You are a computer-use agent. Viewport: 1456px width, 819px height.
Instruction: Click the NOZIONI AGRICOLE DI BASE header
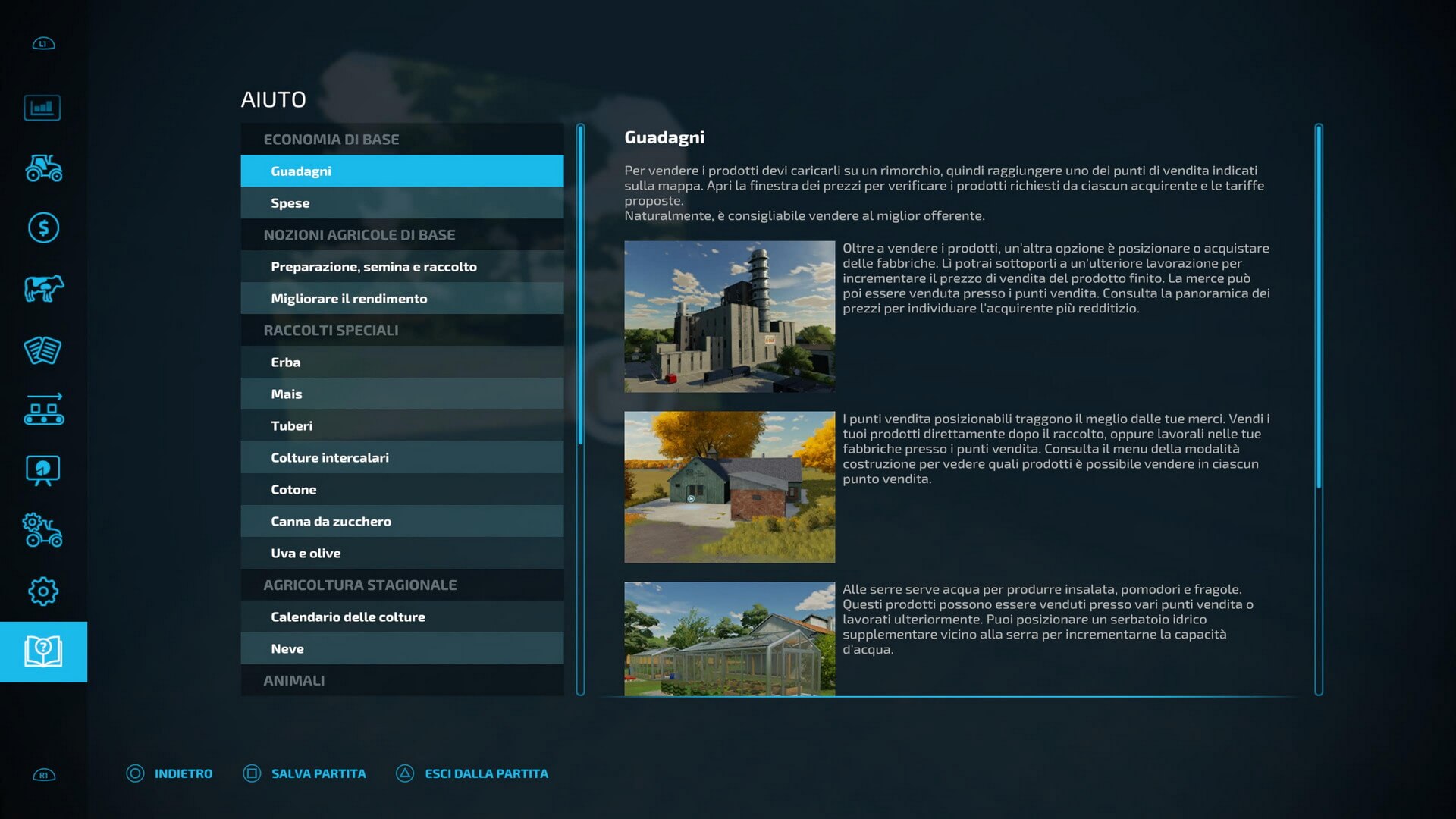pos(402,234)
